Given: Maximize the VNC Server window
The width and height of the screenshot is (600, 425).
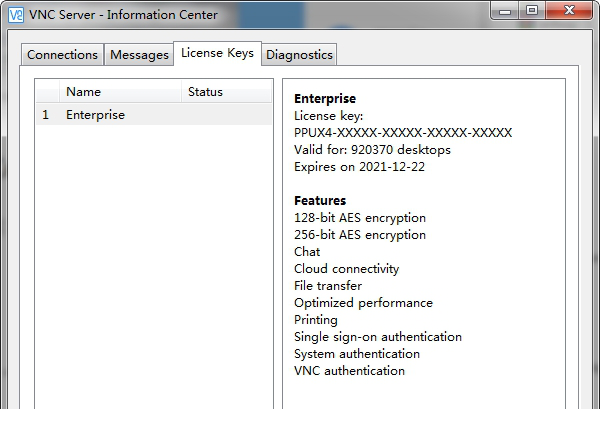Looking at the screenshot, I should click(532, 11).
